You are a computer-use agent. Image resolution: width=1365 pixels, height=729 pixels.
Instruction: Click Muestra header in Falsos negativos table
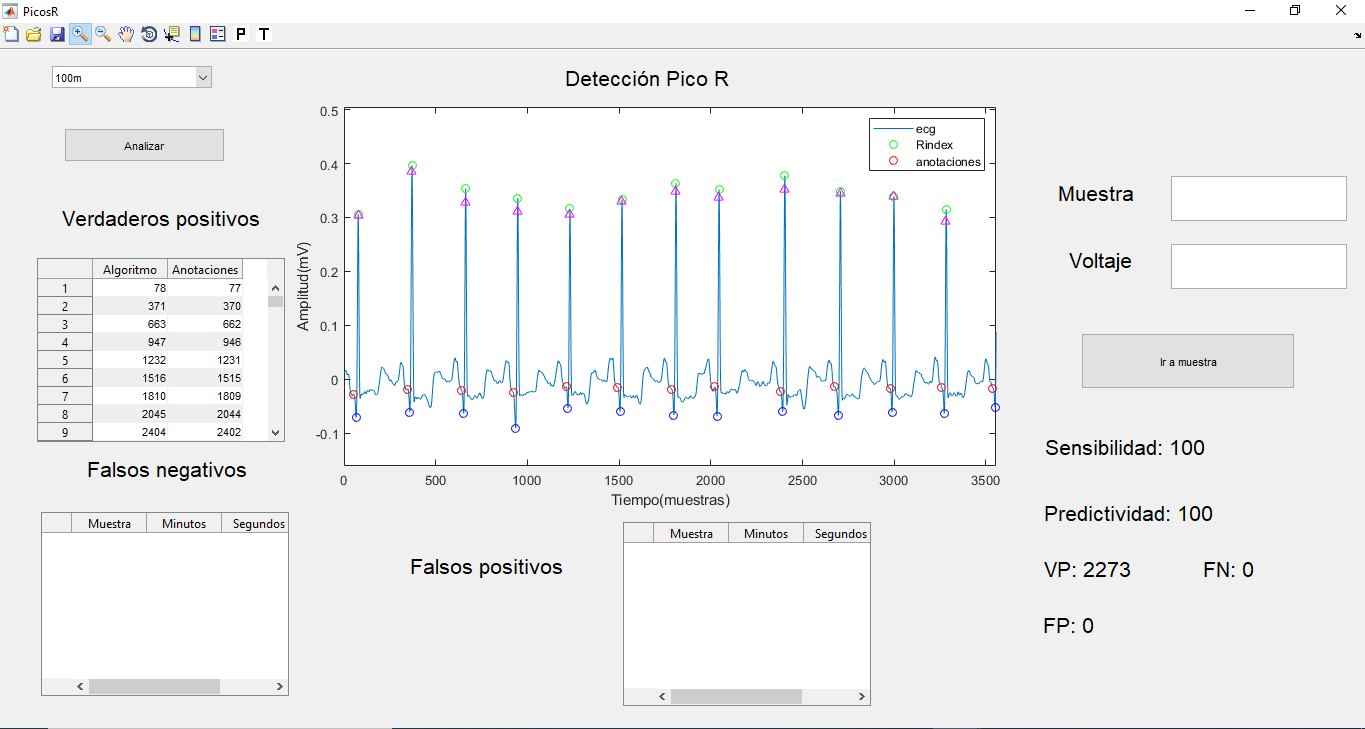point(109,523)
